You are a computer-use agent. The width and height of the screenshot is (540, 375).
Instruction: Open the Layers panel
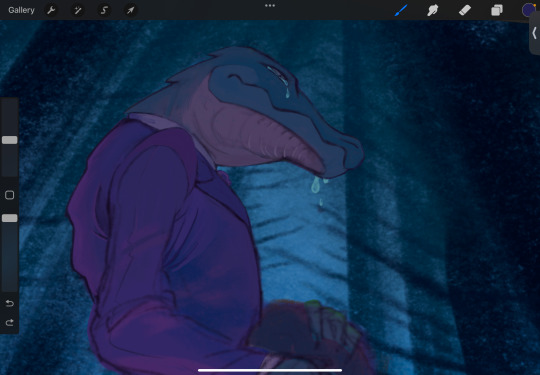point(497,10)
